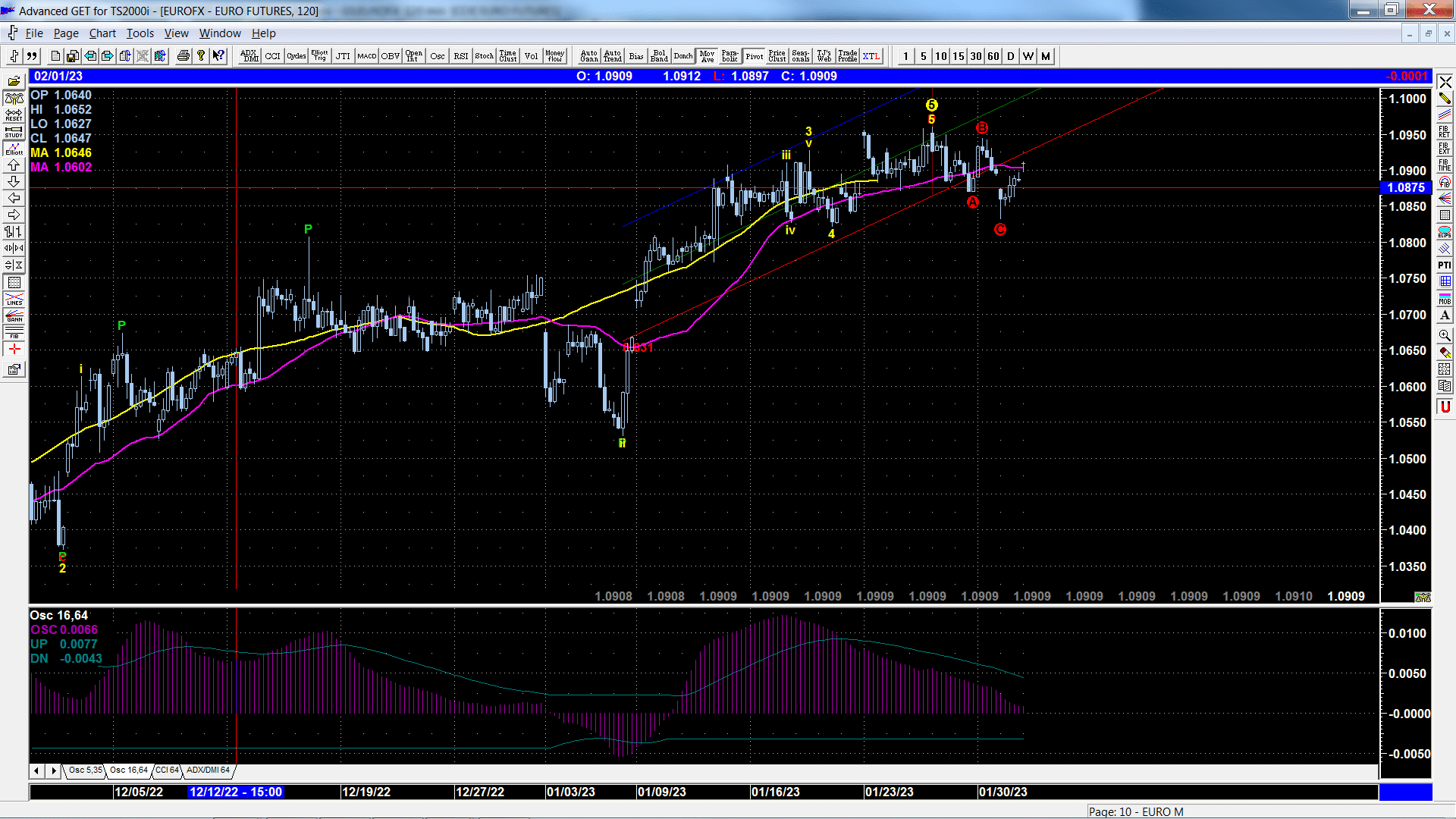The width and height of the screenshot is (1456, 819).
Task: Click the up arrow expand-chart icon
Action: (x=14, y=165)
